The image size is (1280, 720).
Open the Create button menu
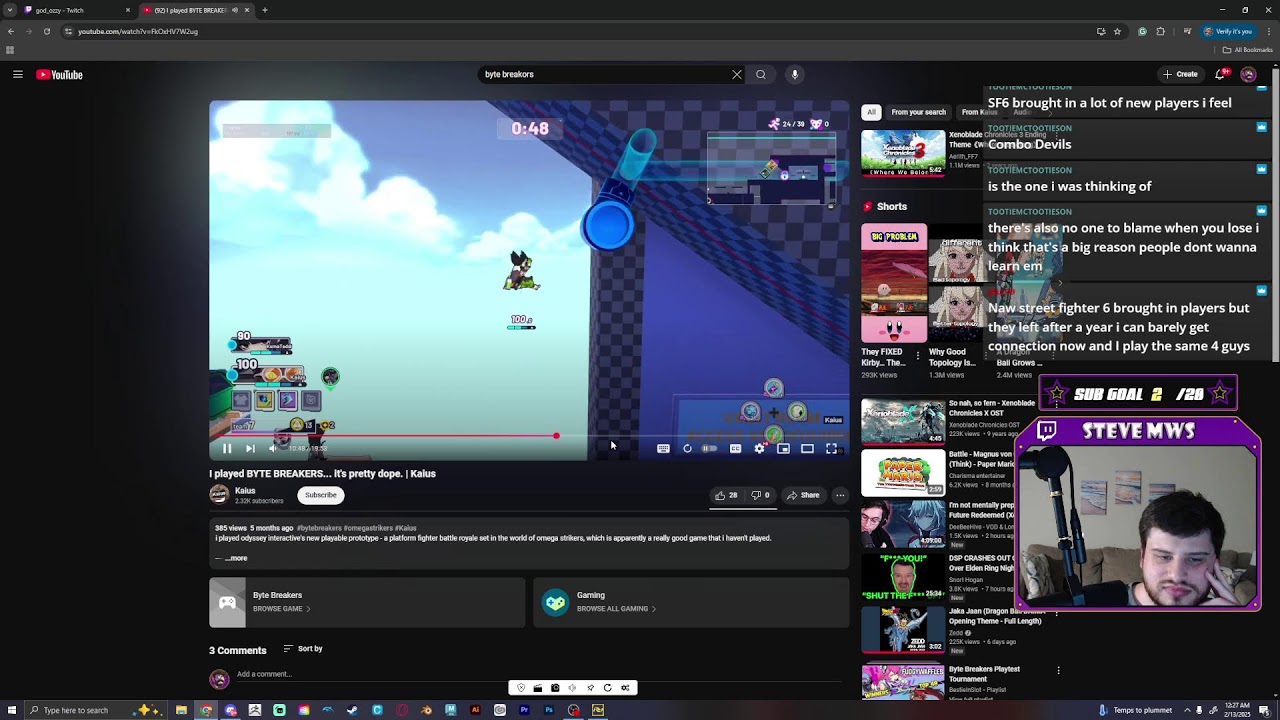(x=1180, y=74)
